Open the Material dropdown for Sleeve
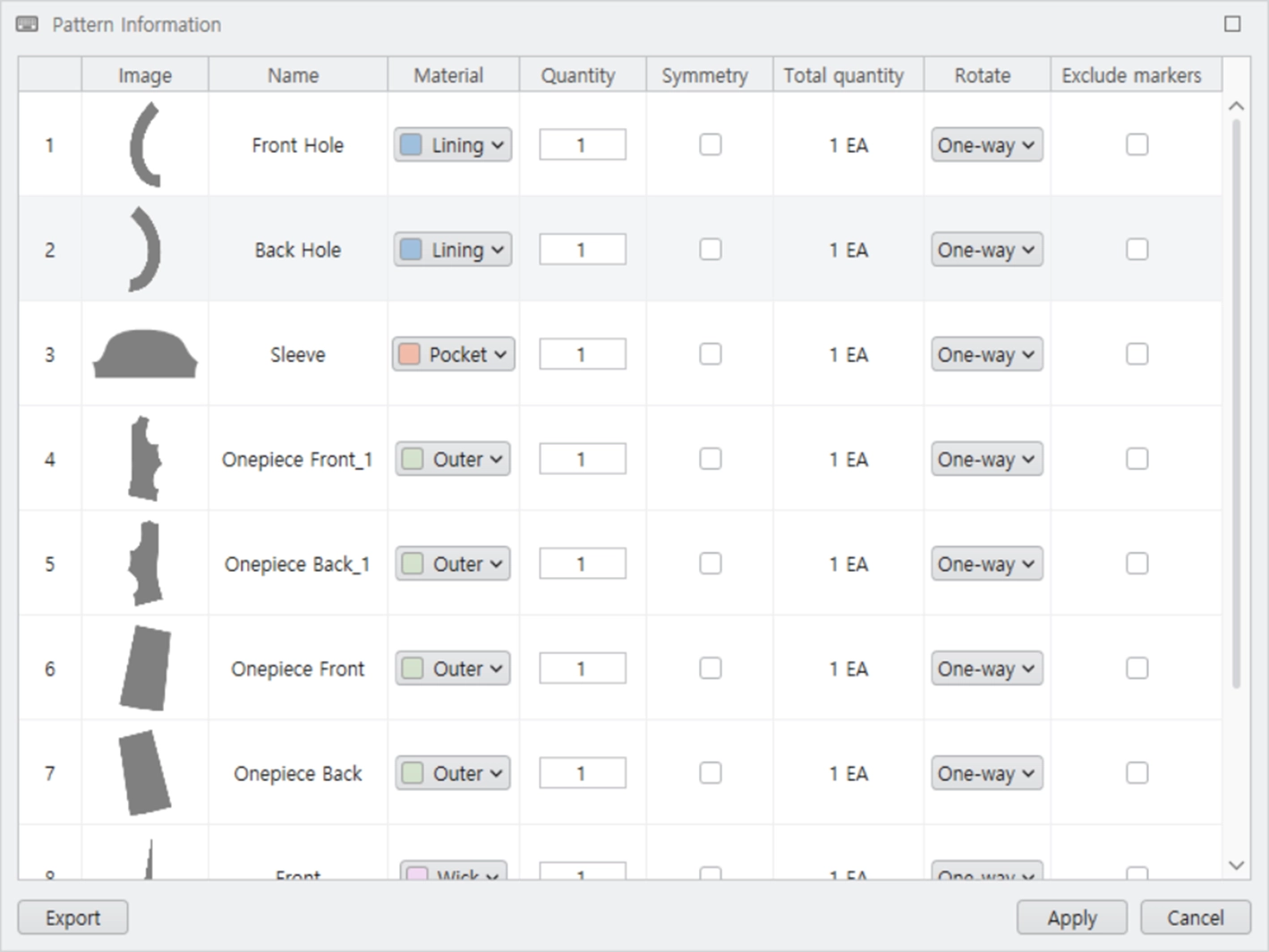Image resolution: width=1269 pixels, height=952 pixels. (454, 354)
